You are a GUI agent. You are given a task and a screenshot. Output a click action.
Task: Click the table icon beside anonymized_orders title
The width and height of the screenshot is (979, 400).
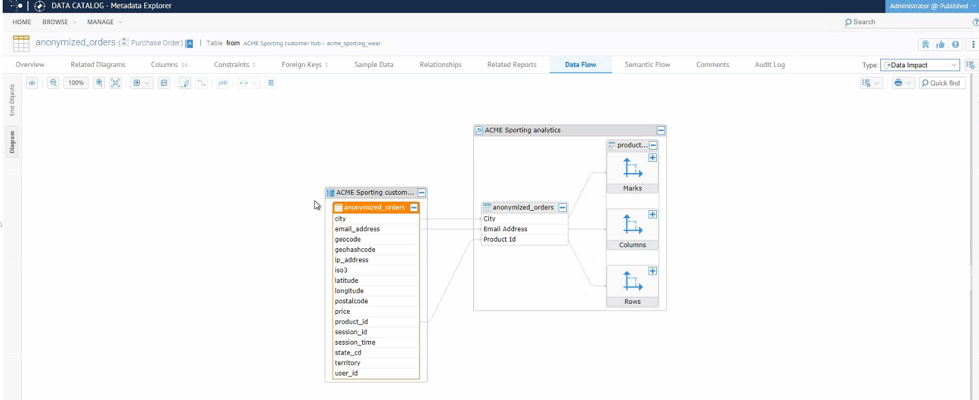[21, 43]
